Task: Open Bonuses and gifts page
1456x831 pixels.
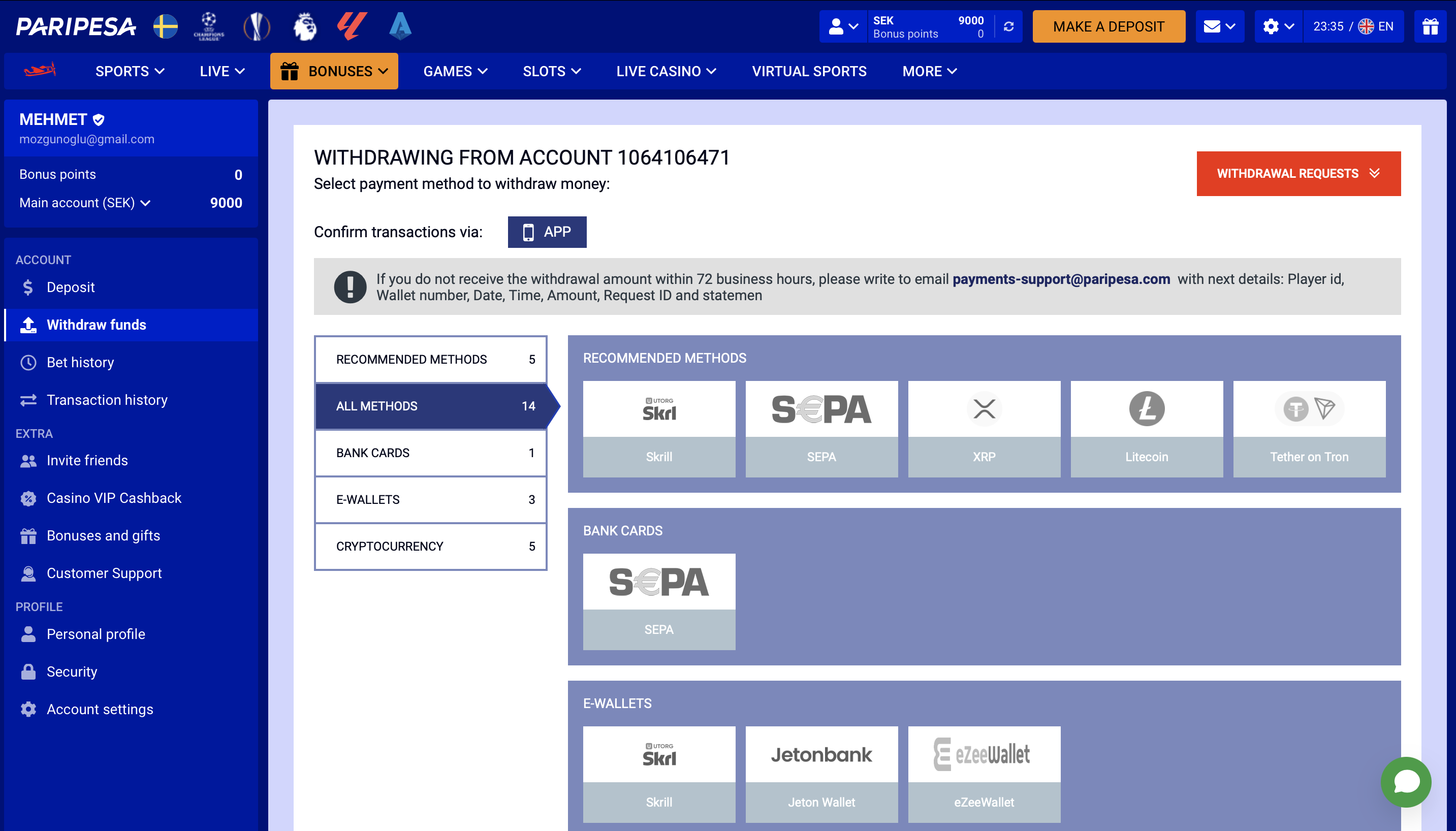Action: (x=131, y=536)
